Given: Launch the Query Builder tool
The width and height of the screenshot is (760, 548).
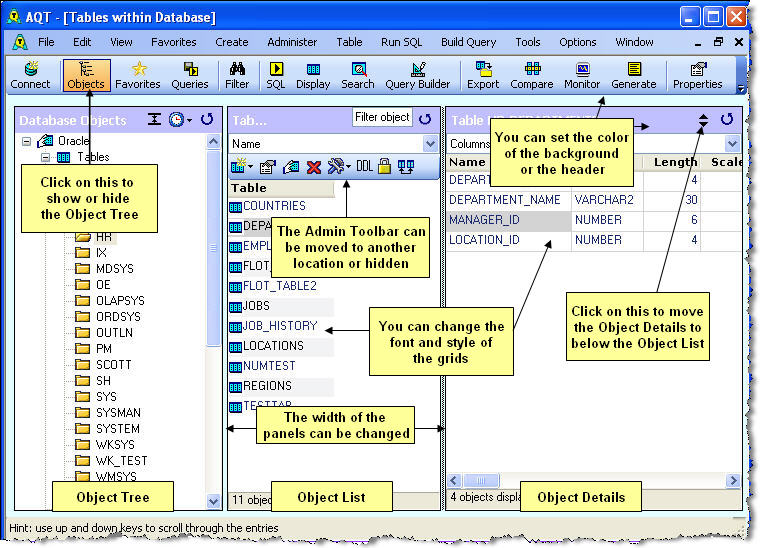Looking at the screenshot, I should (x=418, y=75).
